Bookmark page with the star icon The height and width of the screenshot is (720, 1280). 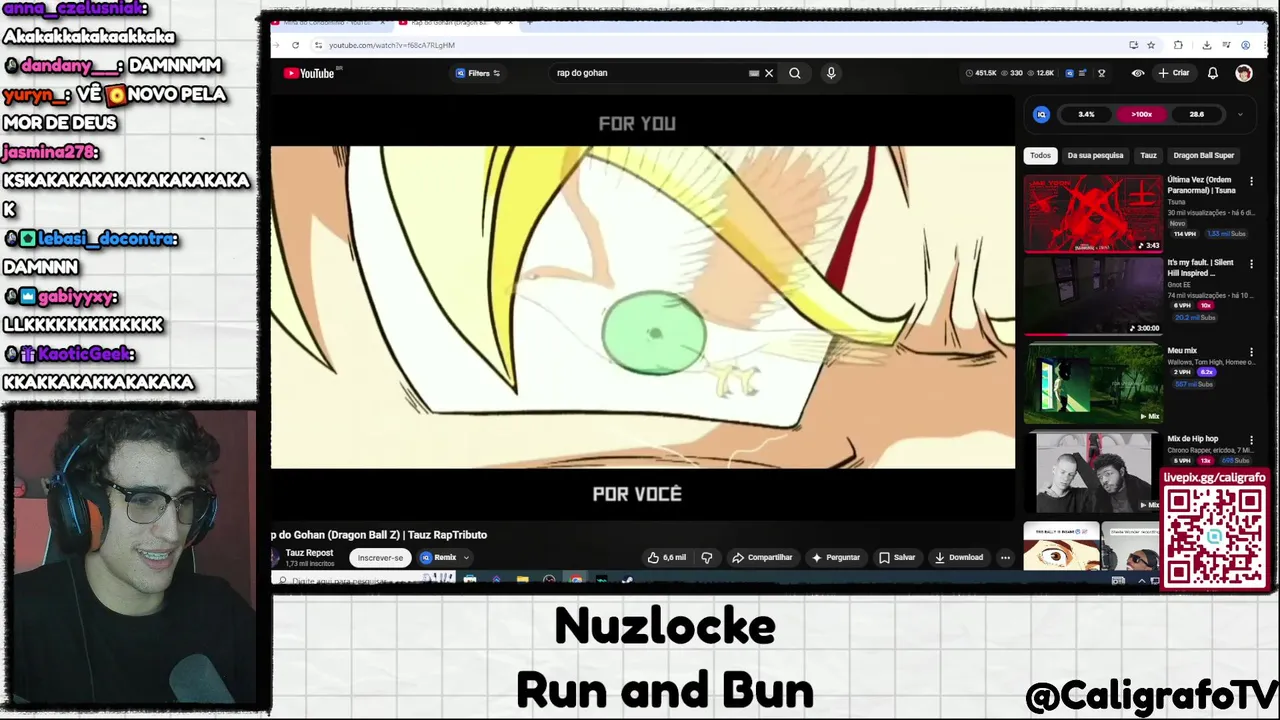pos(1151,45)
